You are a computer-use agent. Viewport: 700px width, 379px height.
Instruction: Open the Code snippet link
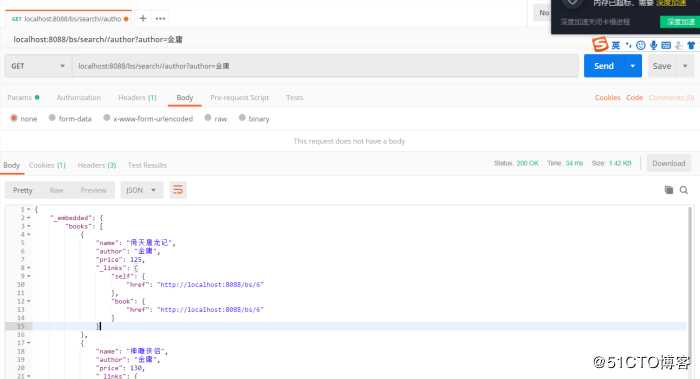pyautogui.click(x=634, y=97)
